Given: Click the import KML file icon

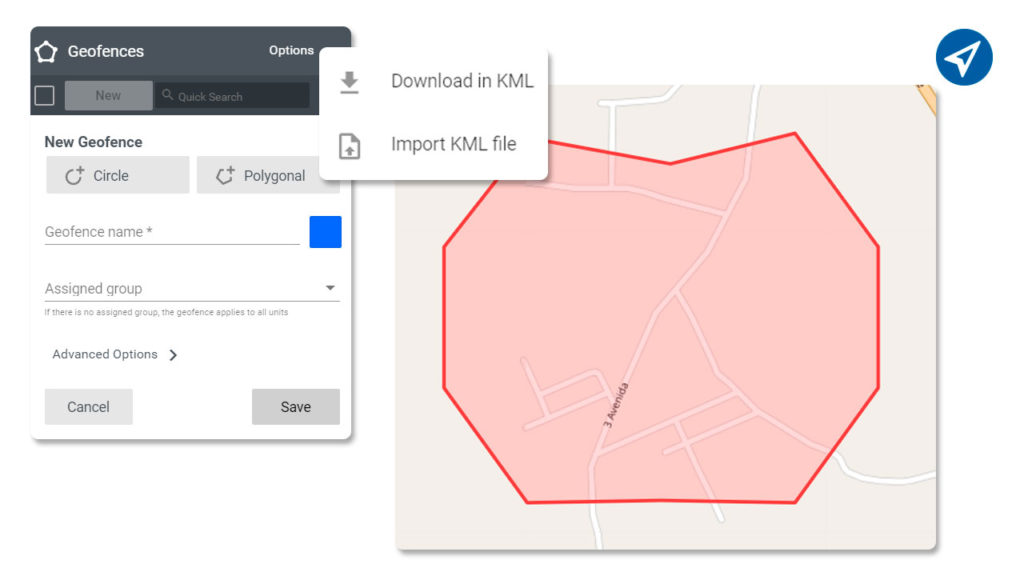Looking at the screenshot, I should 349,146.
